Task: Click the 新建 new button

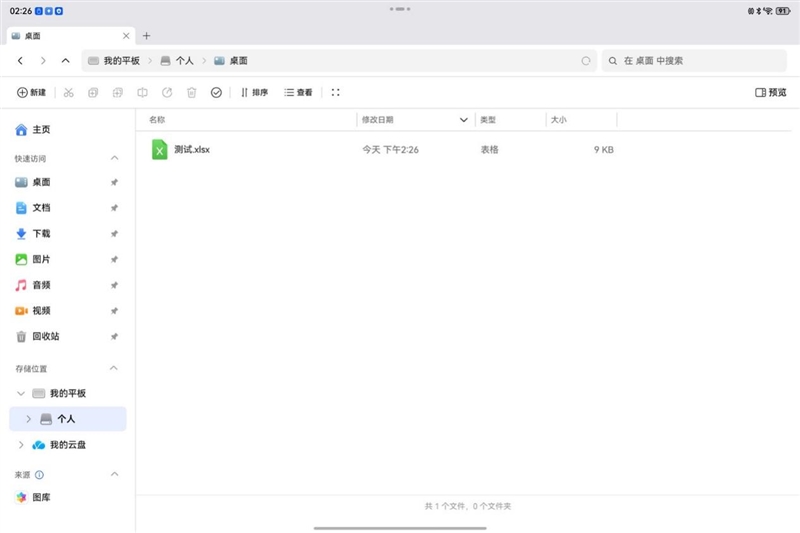Action: 31,92
